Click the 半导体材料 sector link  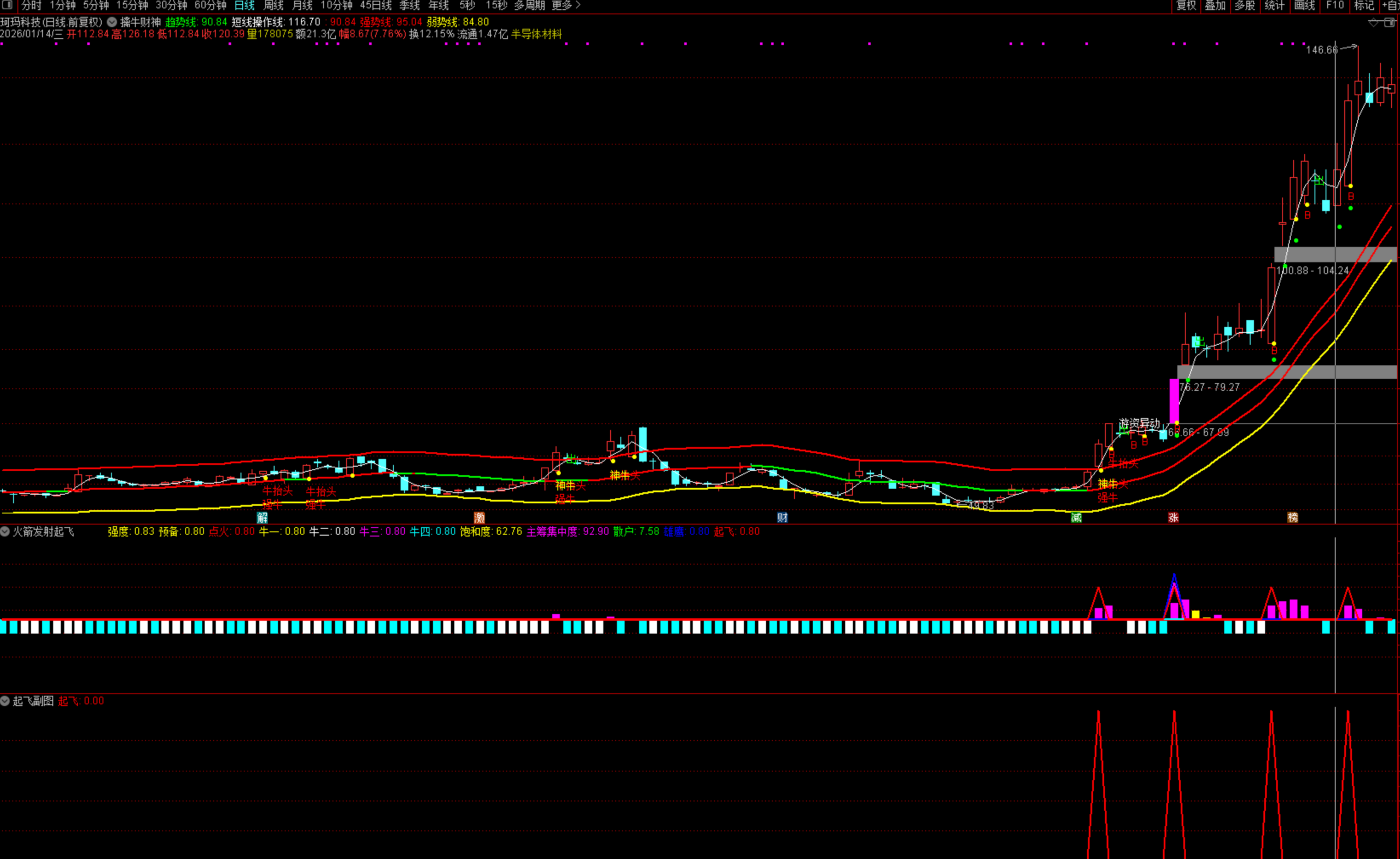click(536, 34)
